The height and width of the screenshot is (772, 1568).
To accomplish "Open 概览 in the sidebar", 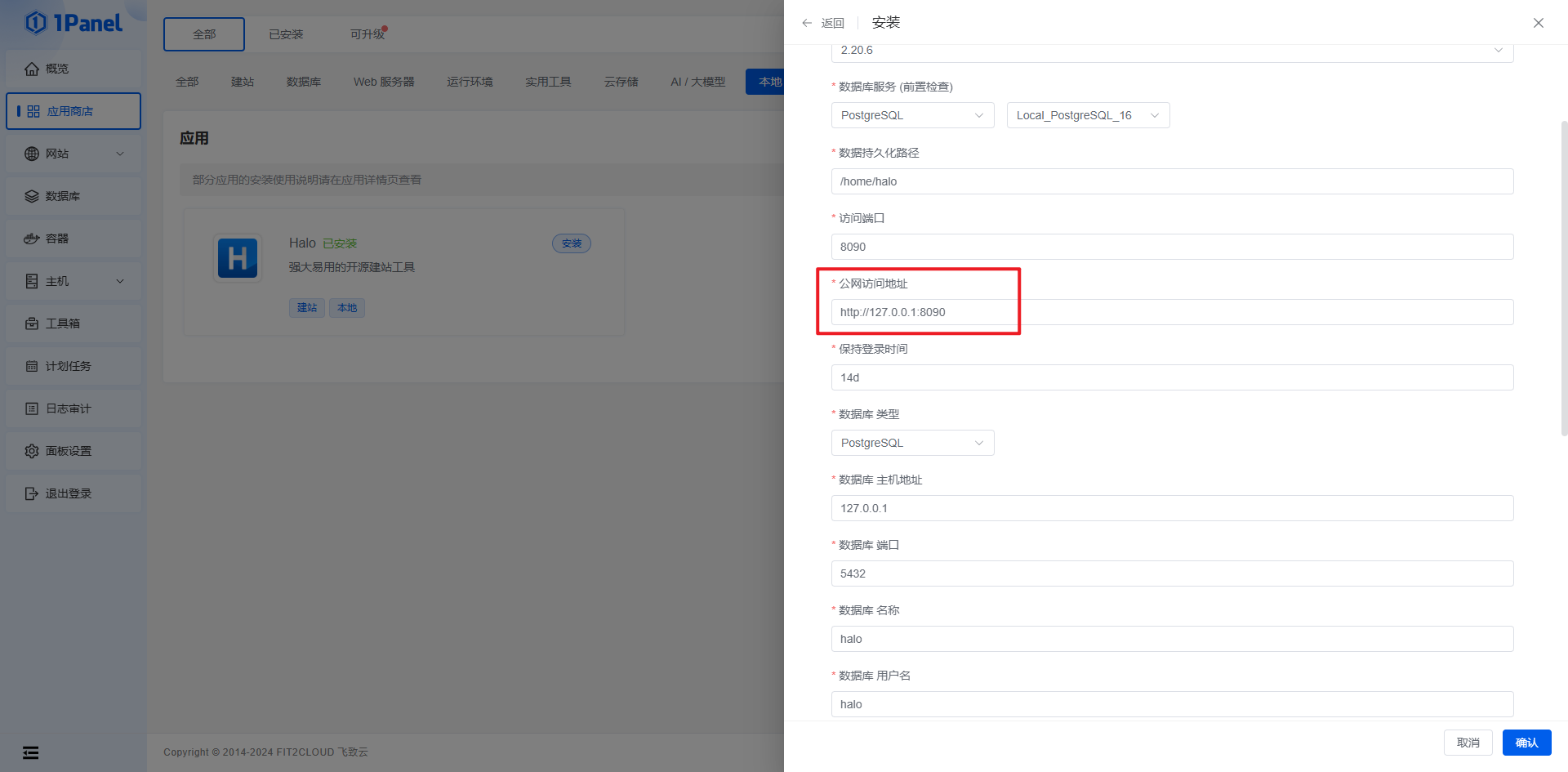I will (73, 69).
